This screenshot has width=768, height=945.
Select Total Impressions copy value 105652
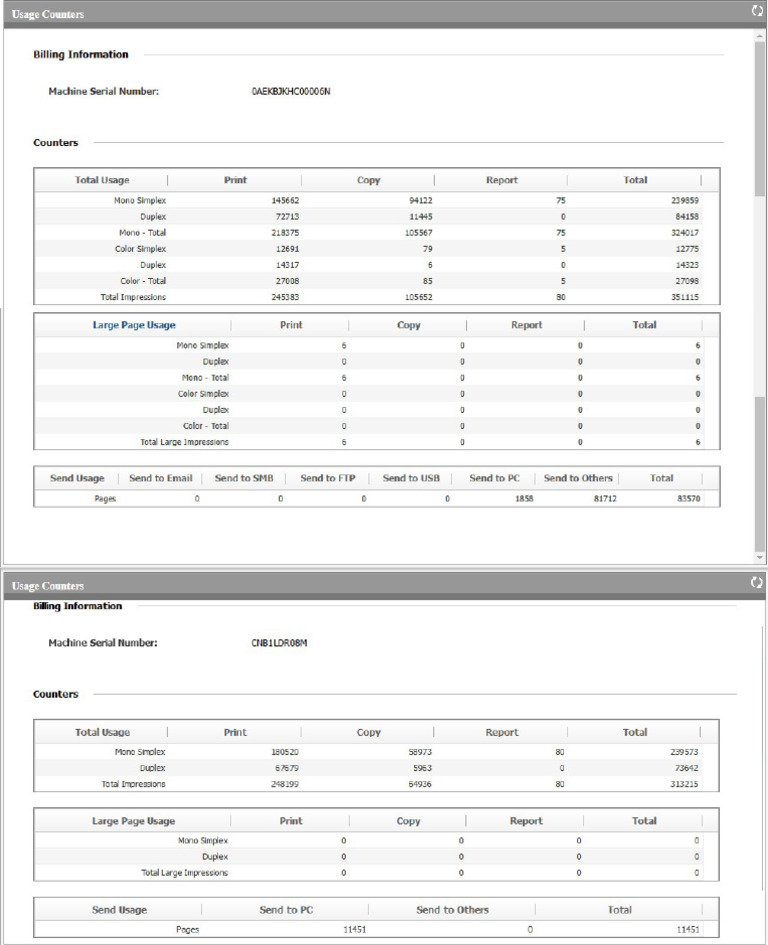[418, 297]
